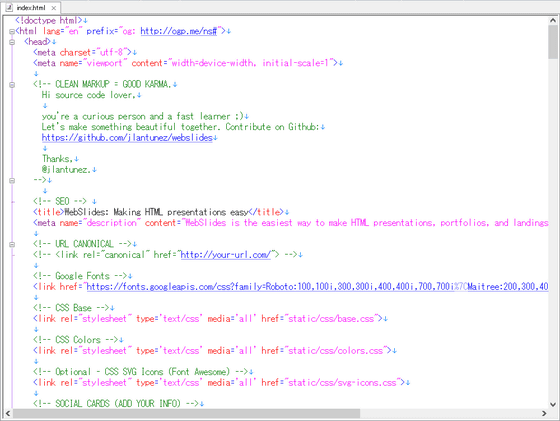Click the doctype html declaration text
Screen dimensions: 560x421
49,20
